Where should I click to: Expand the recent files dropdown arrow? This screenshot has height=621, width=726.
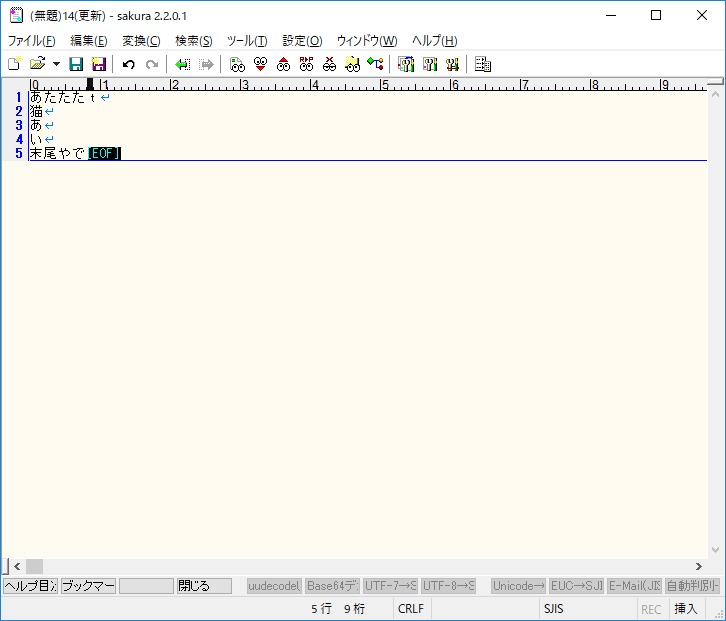56,64
